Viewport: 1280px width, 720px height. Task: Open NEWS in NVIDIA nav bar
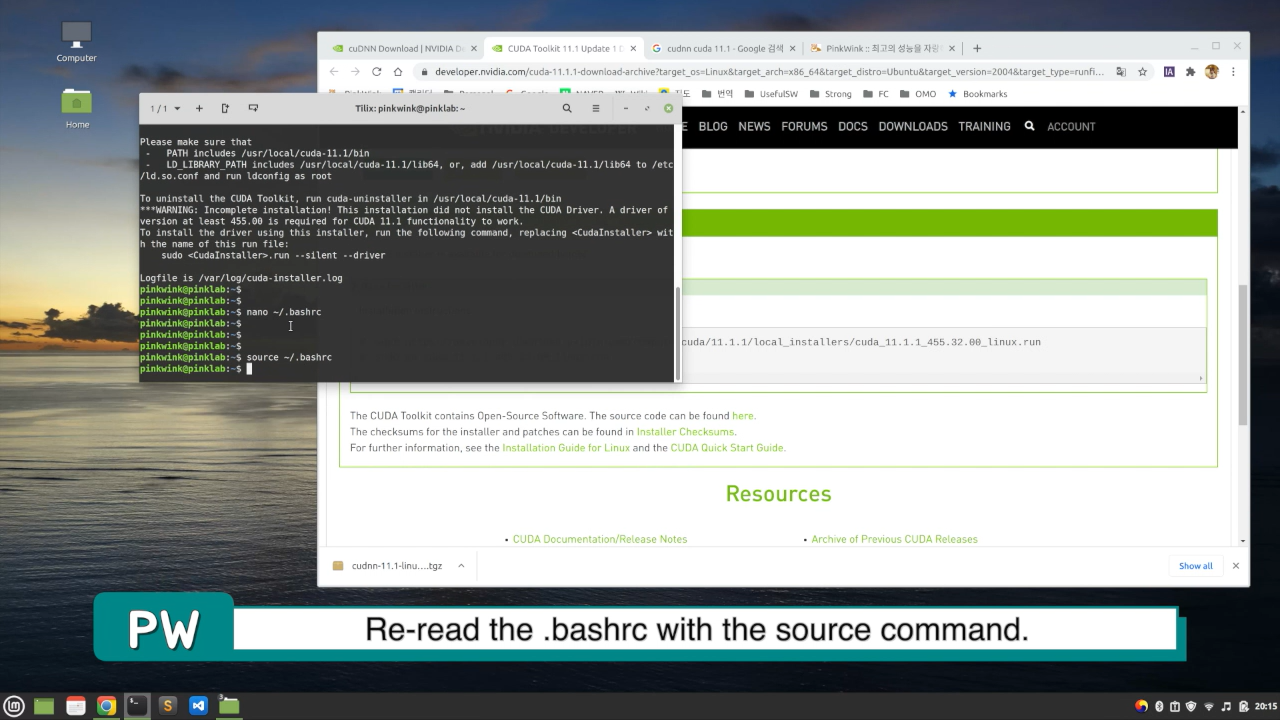click(x=754, y=126)
